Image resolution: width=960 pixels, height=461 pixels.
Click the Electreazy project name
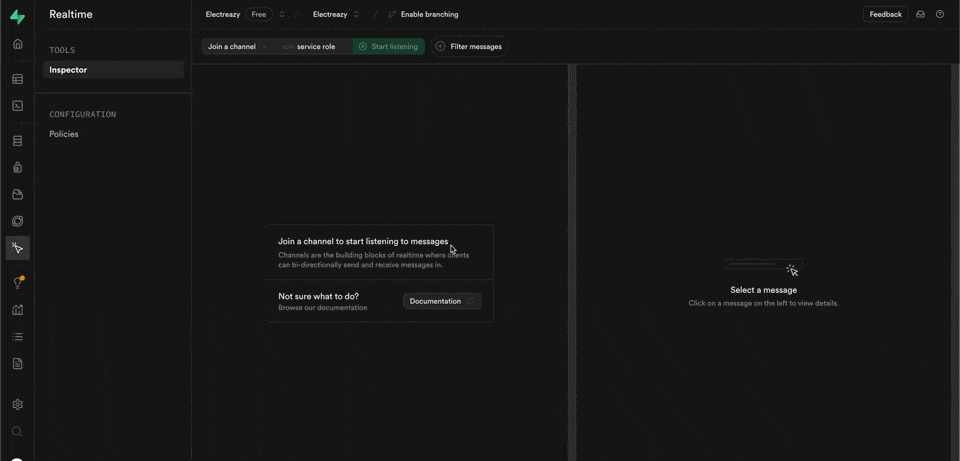click(x=330, y=14)
